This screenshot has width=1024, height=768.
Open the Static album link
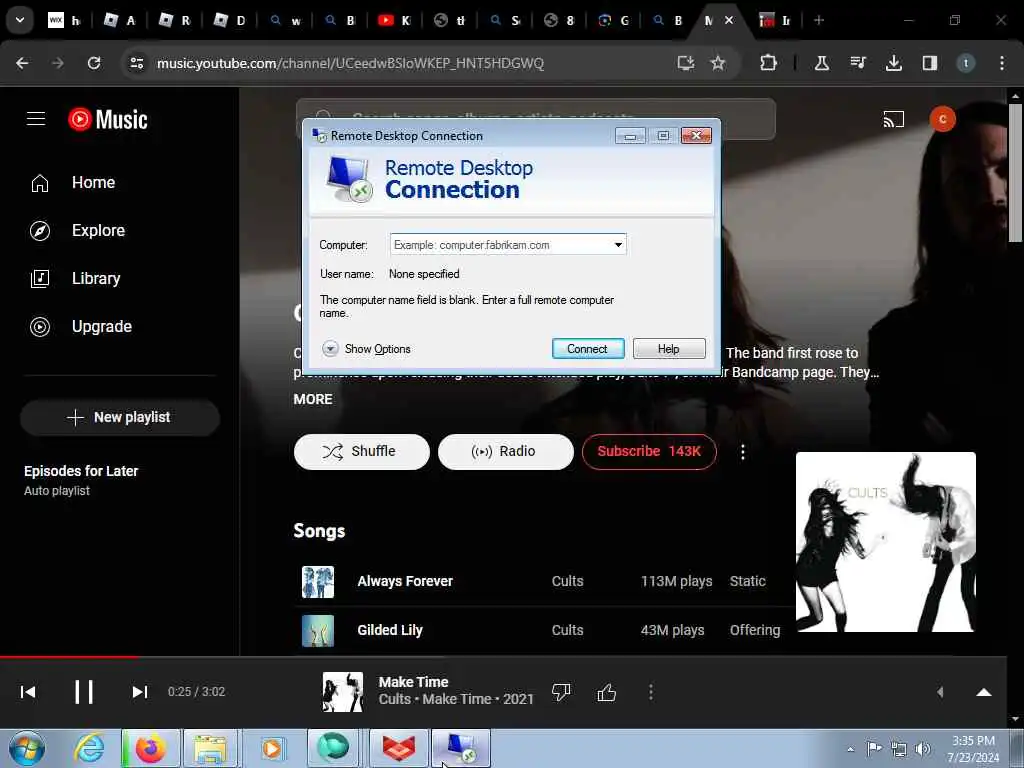(747, 581)
